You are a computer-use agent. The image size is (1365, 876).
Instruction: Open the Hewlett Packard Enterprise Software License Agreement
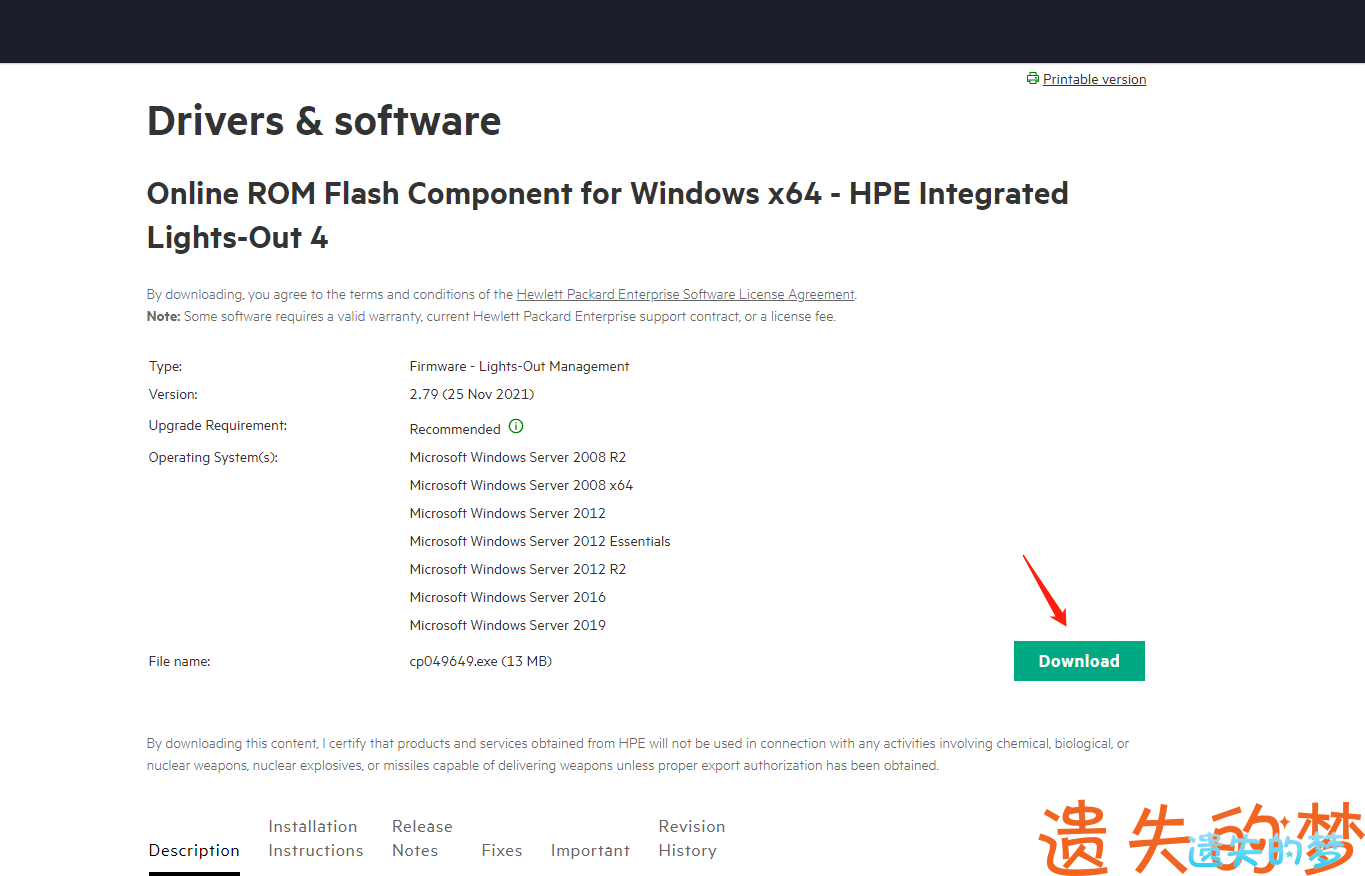coord(685,294)
